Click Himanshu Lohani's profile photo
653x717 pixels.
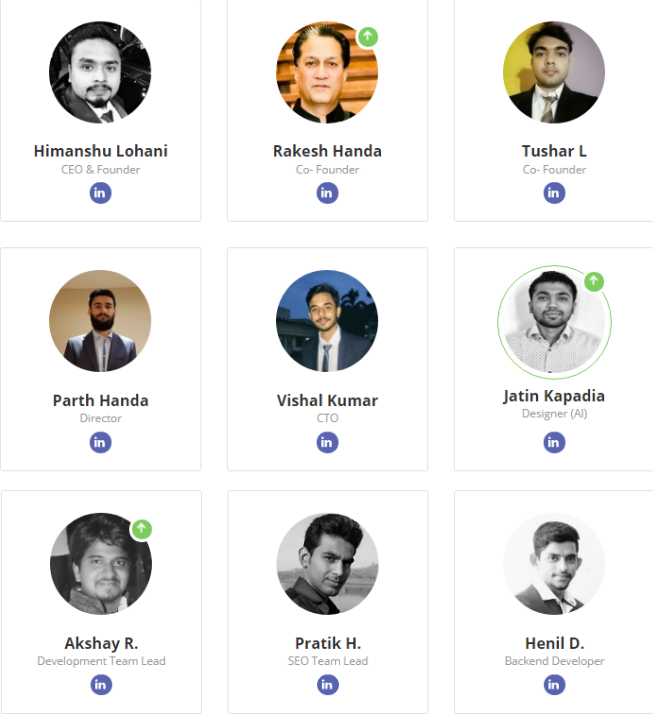[100, 72]
